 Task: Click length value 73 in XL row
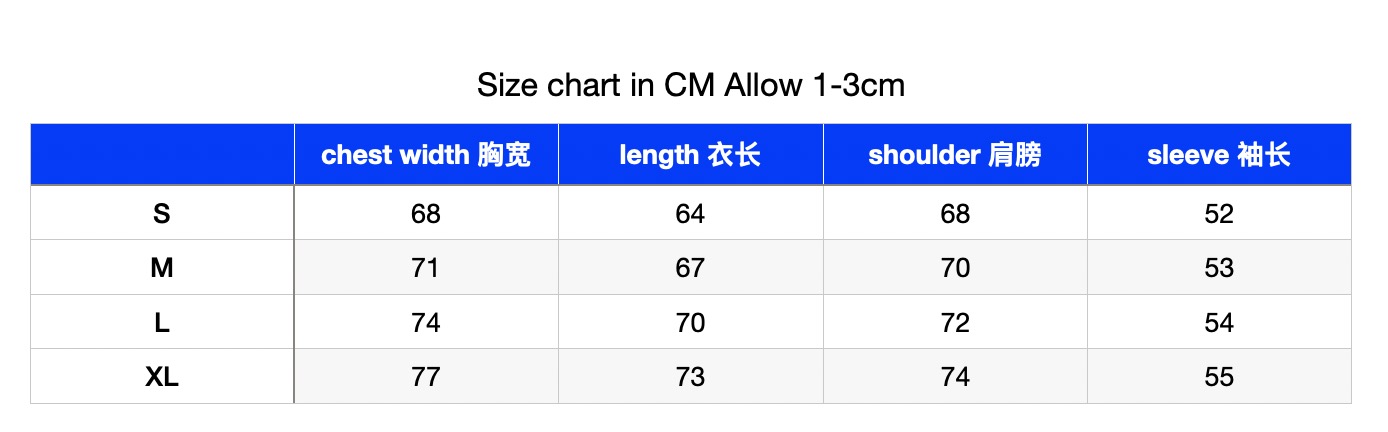(x=690, y=376)
